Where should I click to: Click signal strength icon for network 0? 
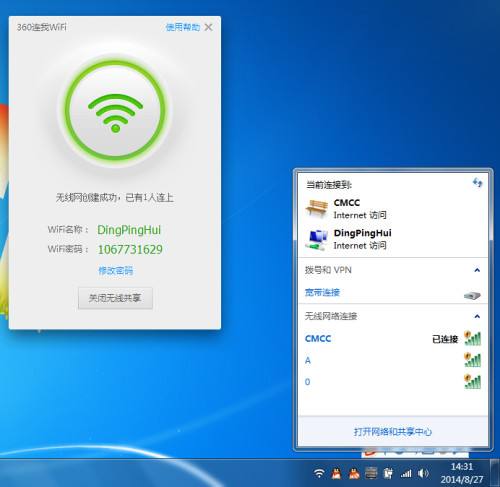[473, 381]
